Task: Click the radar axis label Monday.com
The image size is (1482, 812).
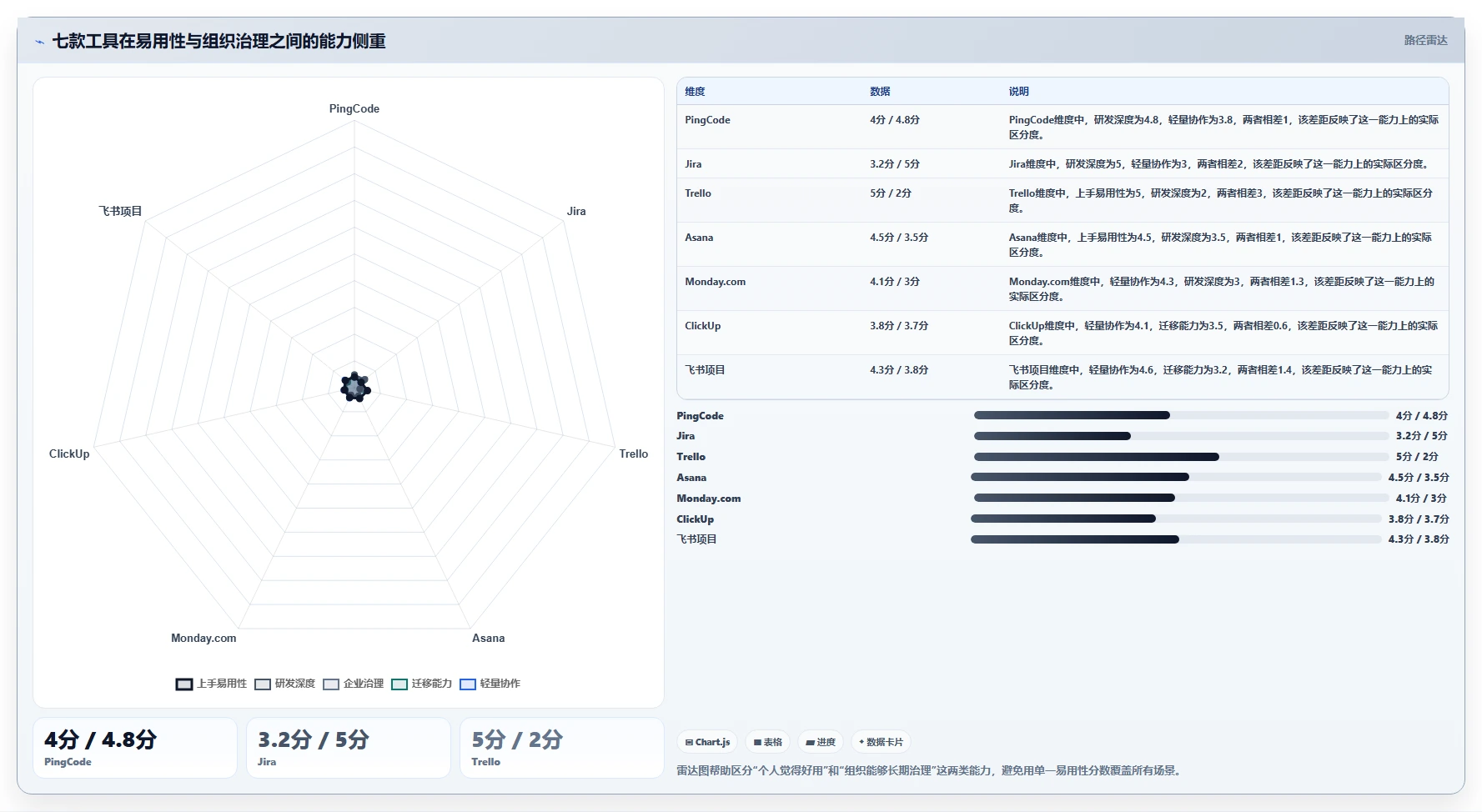Action: (x=203, y=639)
